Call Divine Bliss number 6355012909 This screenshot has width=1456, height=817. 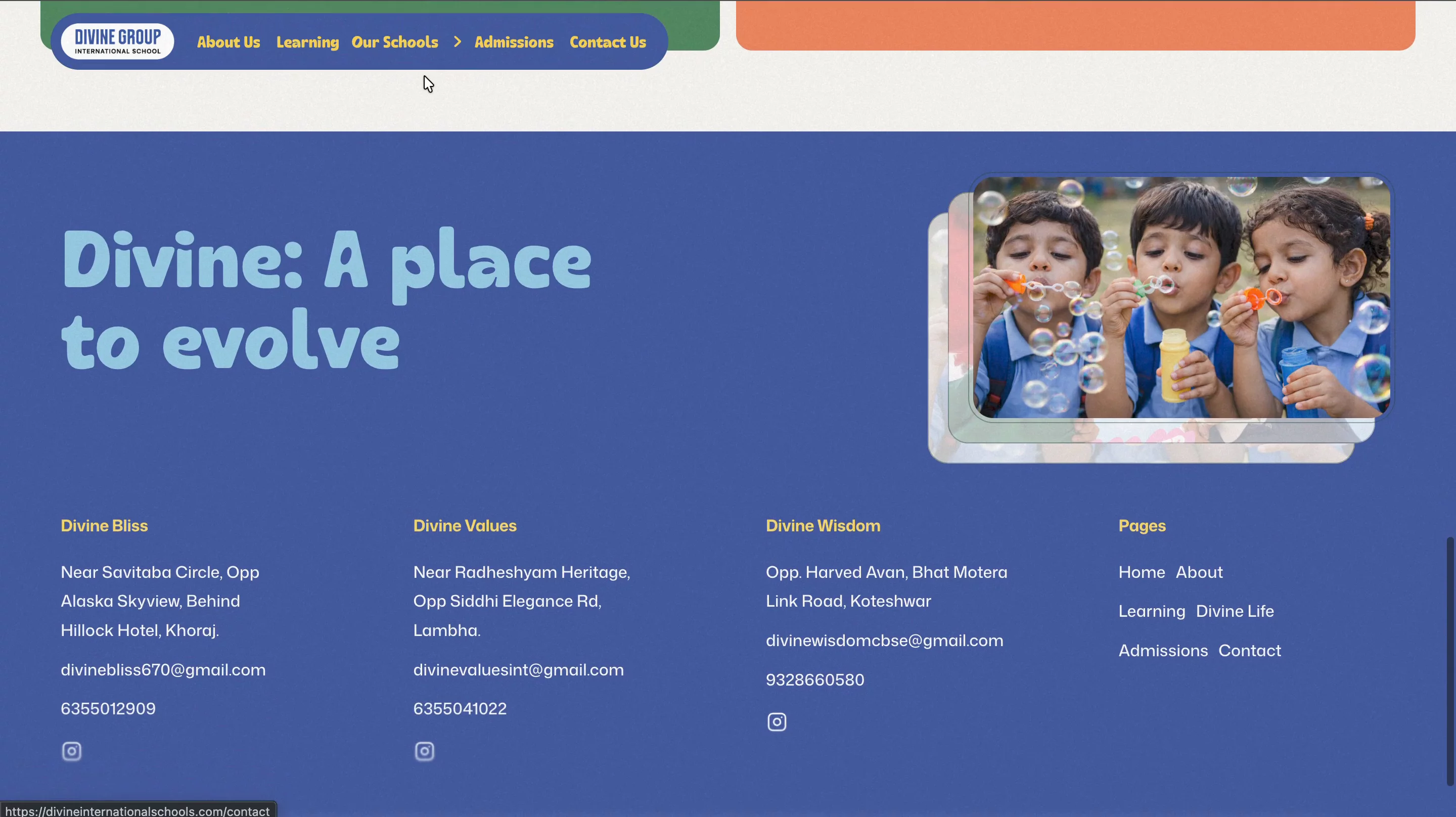tap(108, 708)
